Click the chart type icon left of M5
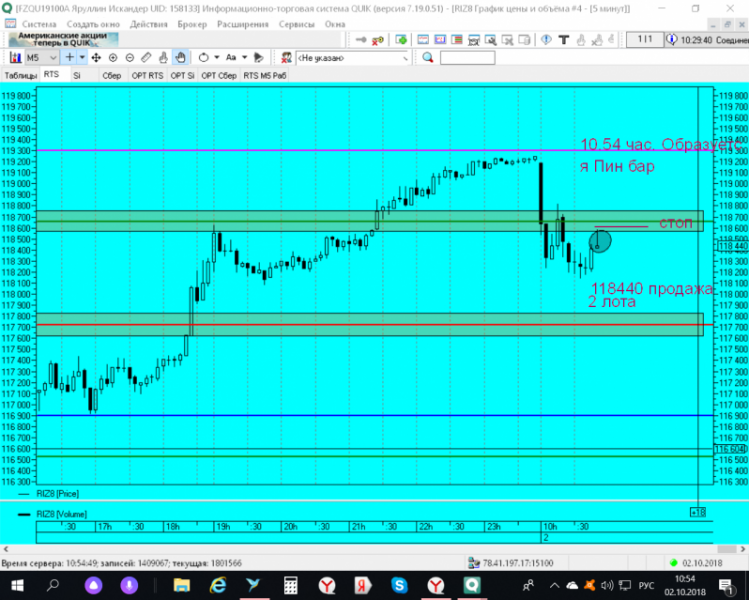The height and width of the screenshot is (600, 749). pos(15,58)
